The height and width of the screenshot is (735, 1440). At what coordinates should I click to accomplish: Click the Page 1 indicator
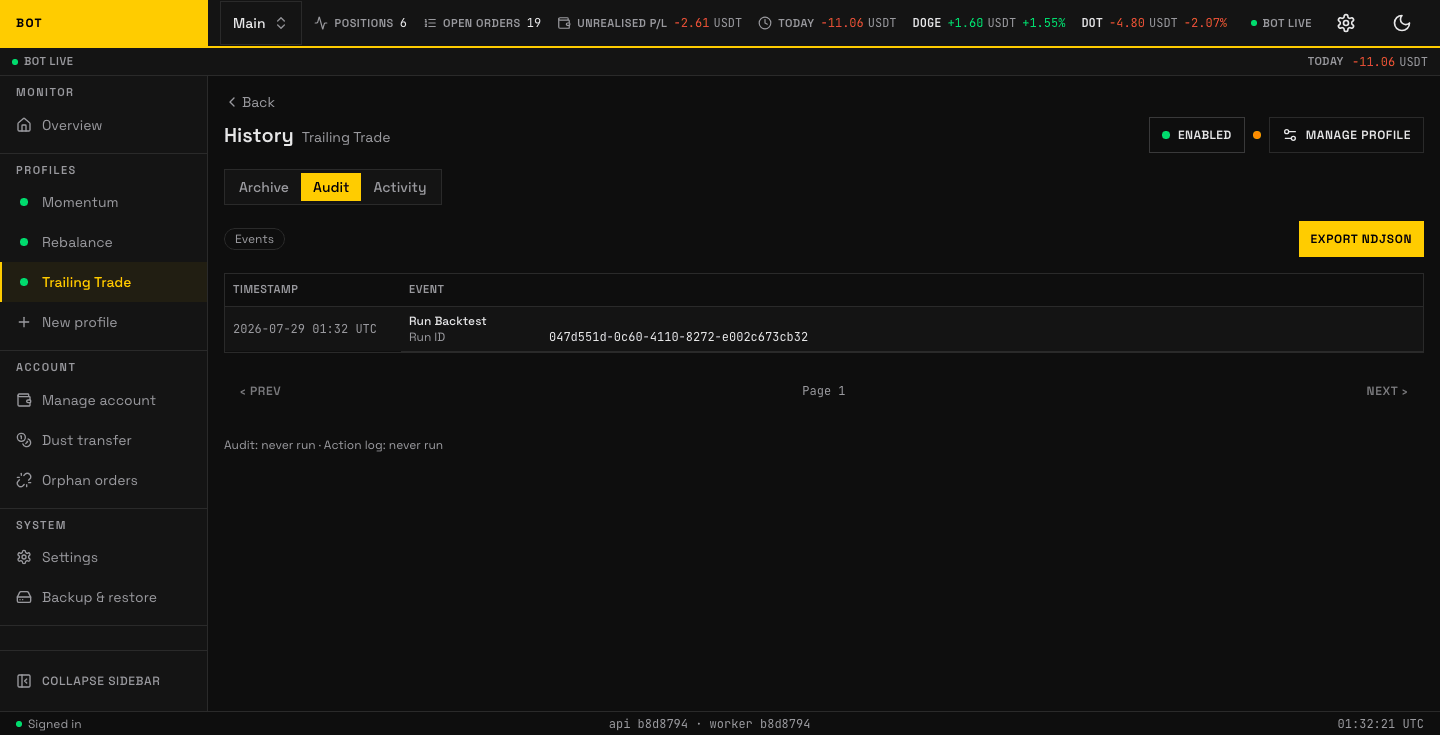click(824, 391)
